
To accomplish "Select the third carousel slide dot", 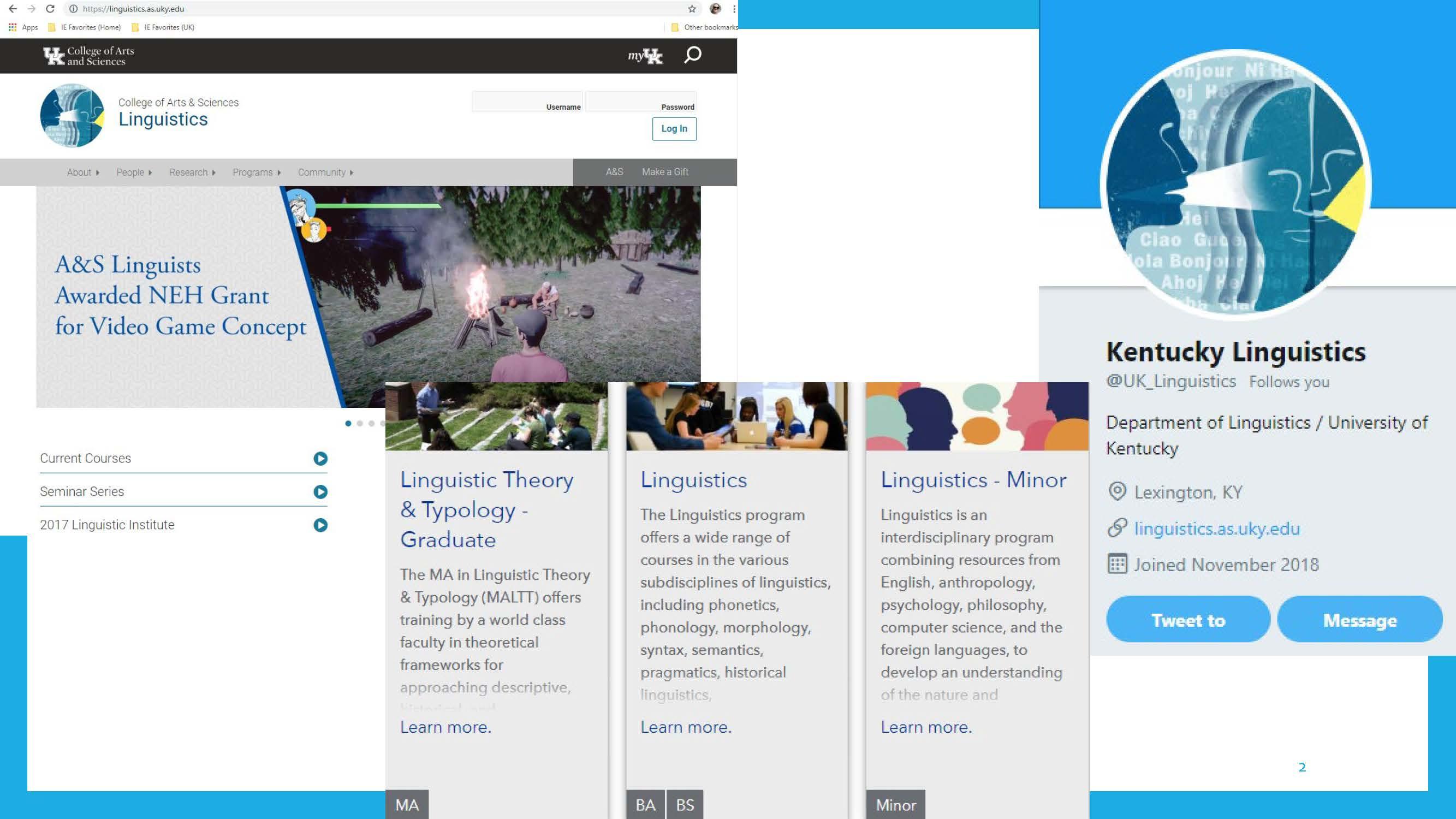I will pyautogui.click(x=371, y=423).
